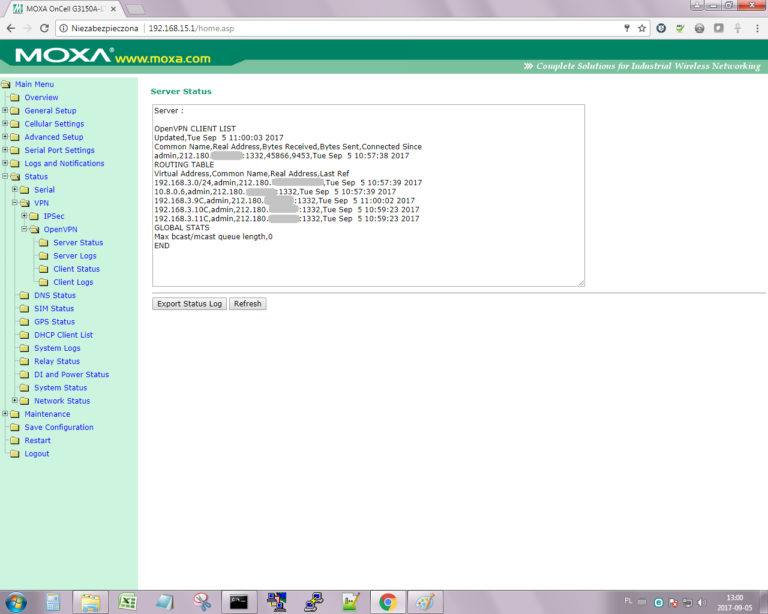
Task: Click the volume speaker tray icon
Action: click(702, 602)
